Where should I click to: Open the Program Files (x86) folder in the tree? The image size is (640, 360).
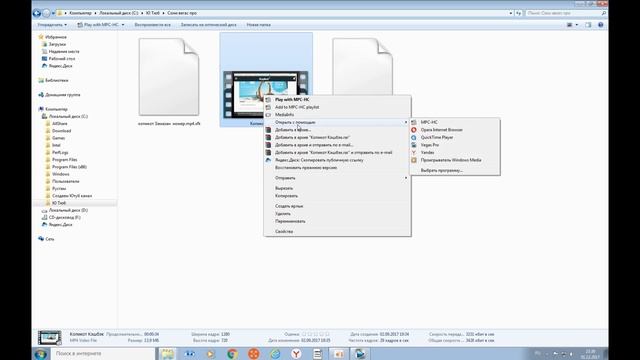tap(69, 167)
